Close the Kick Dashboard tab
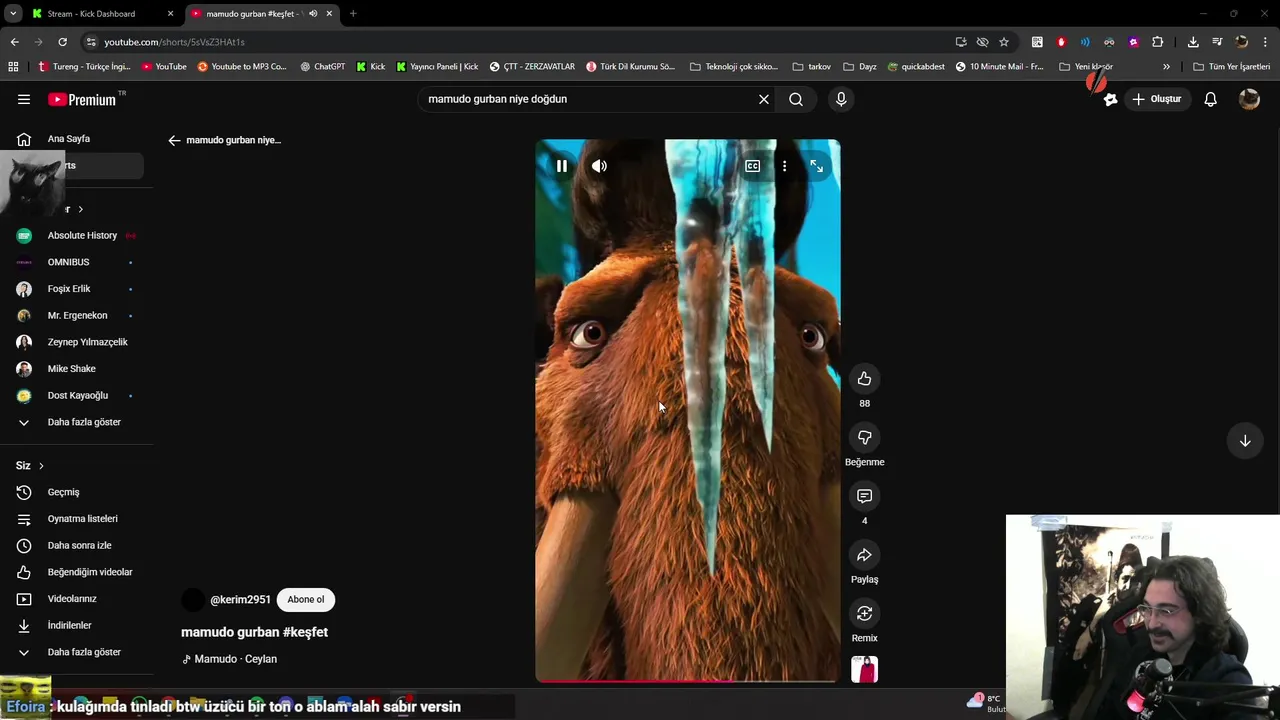The height and width of the screenshot is (720, 1280). pyautogui.click(x=170, y=14)
